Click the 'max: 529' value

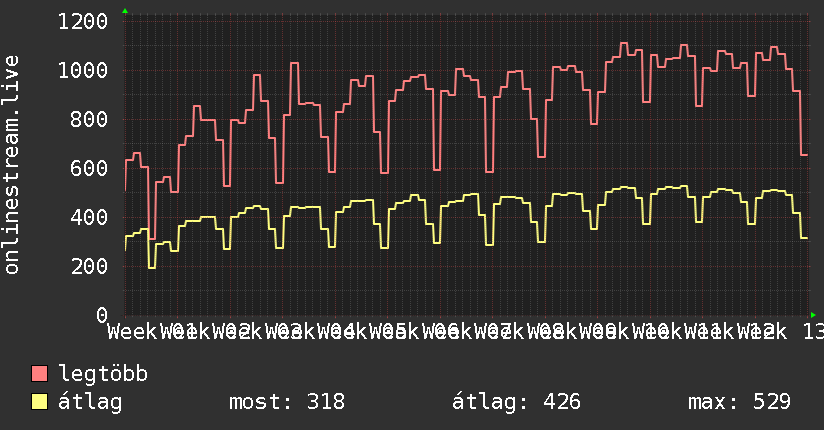coord(739,402)
